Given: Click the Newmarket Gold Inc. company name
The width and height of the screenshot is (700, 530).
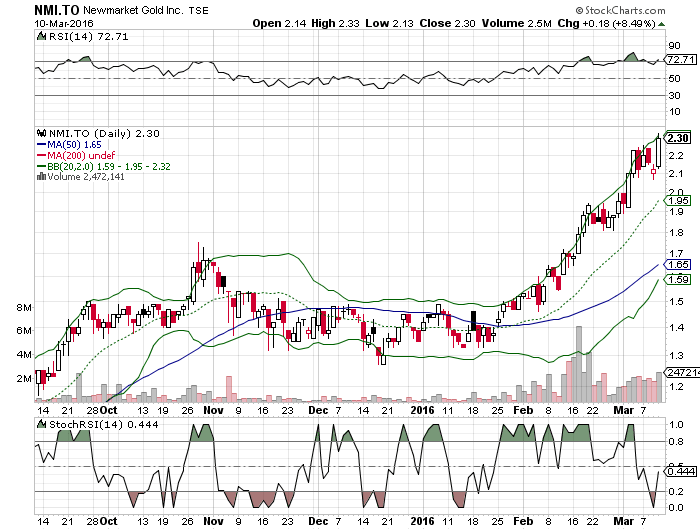Looking at the screenshot, I should tap(133, 10).
